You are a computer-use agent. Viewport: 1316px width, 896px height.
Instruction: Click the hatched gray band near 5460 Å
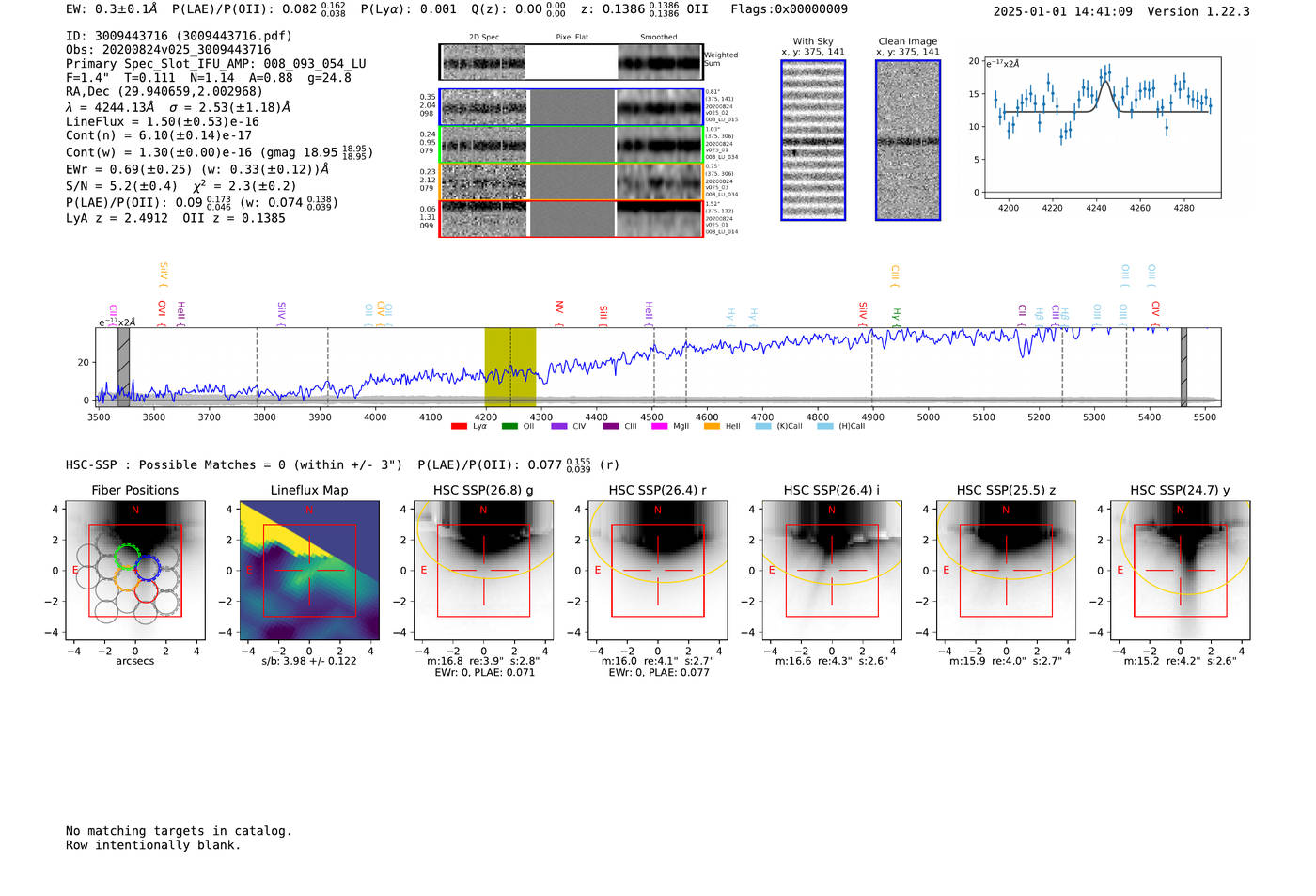(x=1183, y=368)
